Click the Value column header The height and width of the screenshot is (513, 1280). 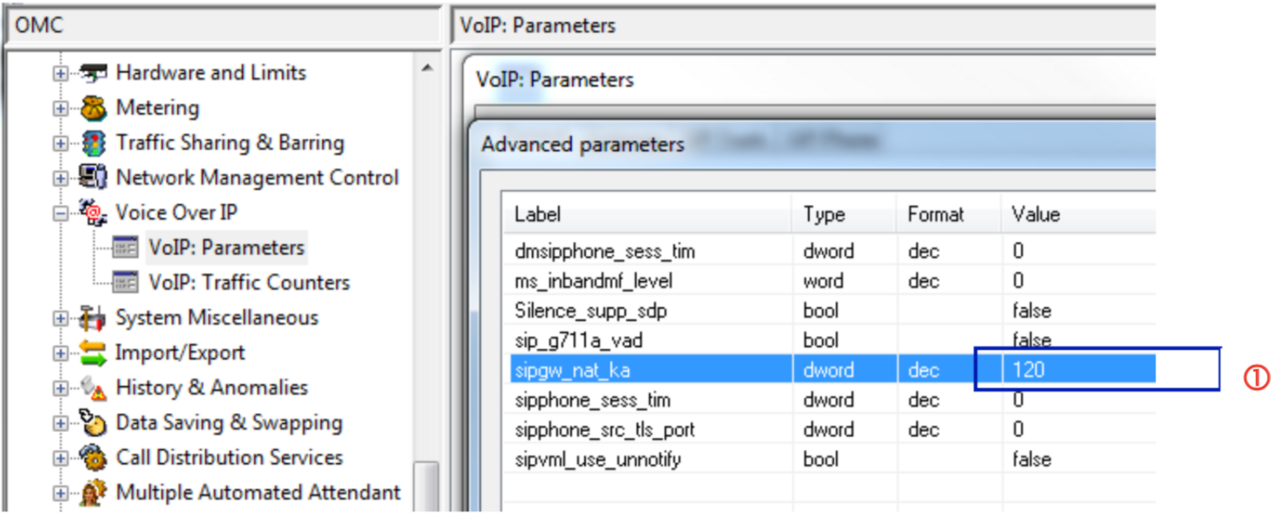point(1036,215)
